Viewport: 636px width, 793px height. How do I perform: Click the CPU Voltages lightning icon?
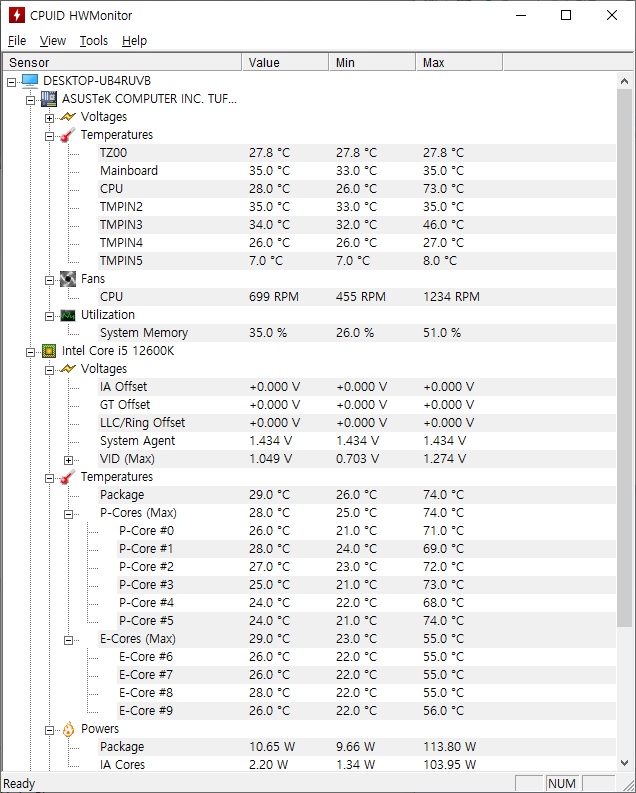pyautogui.click(x=68, y=369)
